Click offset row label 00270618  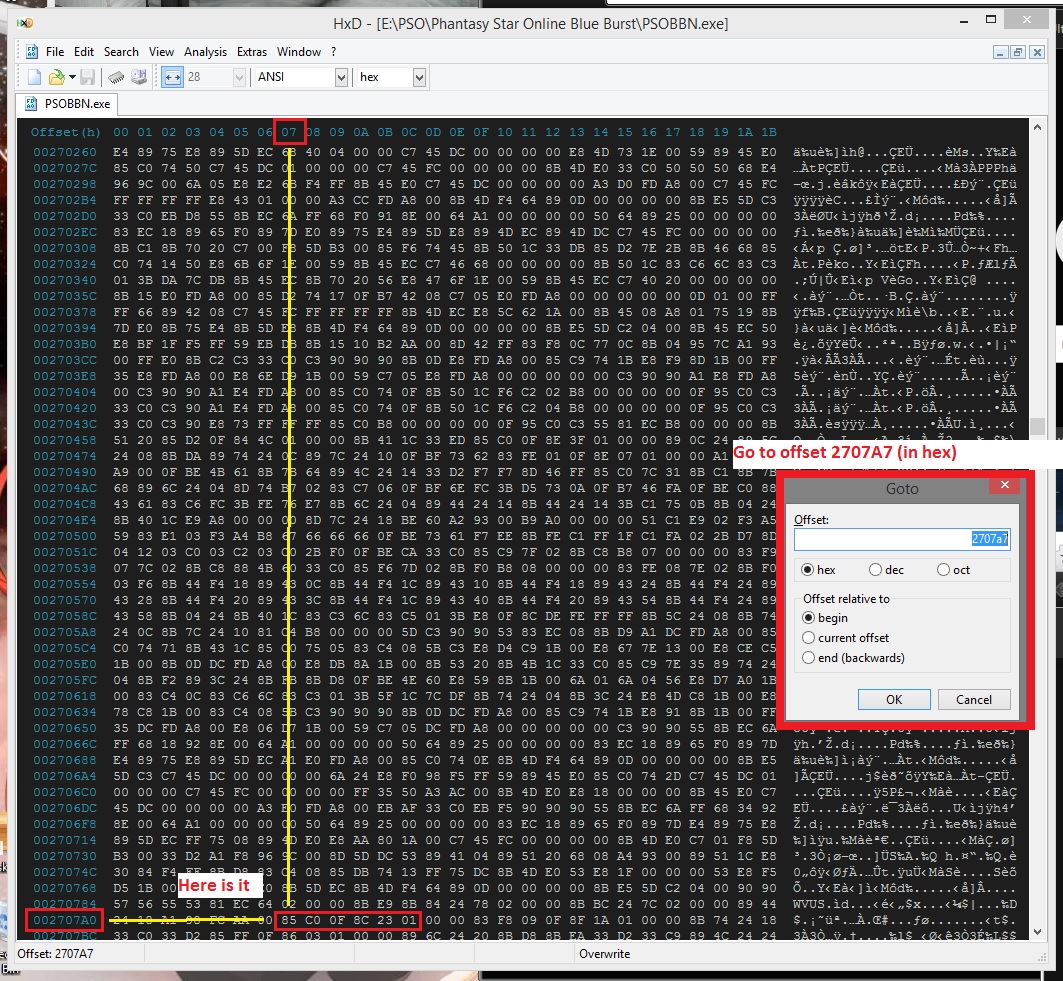point(65,696)
